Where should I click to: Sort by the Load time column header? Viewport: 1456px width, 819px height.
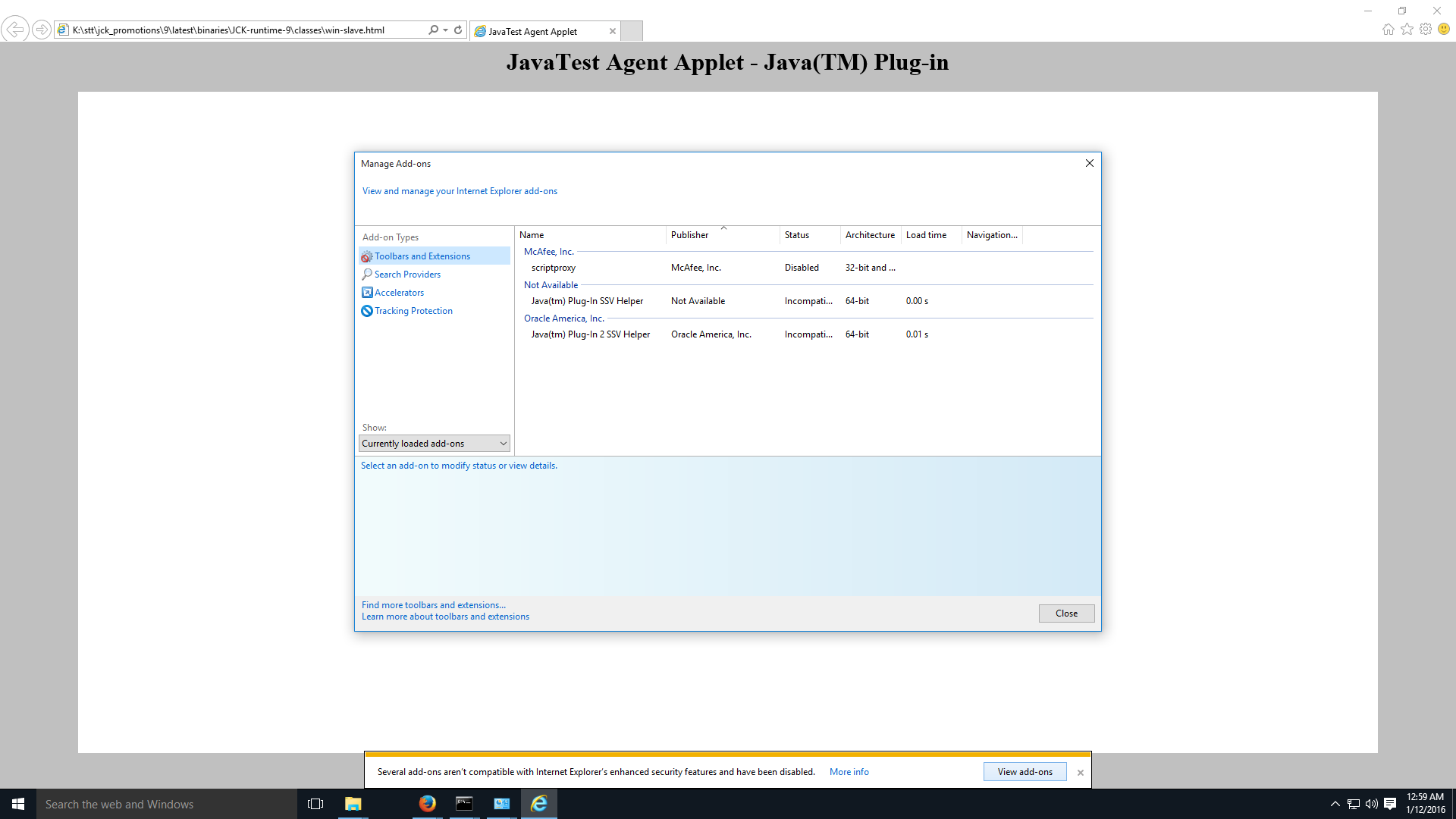[931, 235]
